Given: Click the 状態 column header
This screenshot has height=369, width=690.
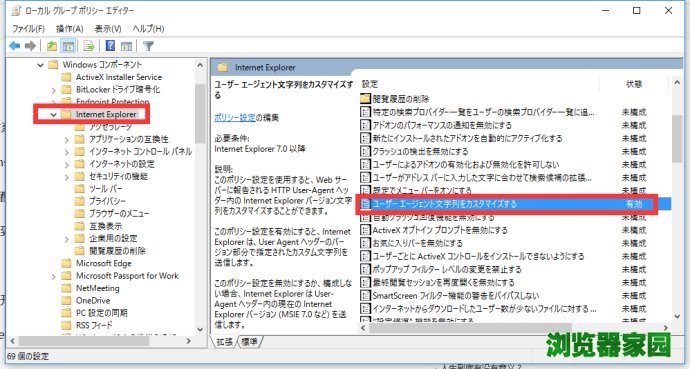Looking at the screenshot, I should click(x=634, y=84).
